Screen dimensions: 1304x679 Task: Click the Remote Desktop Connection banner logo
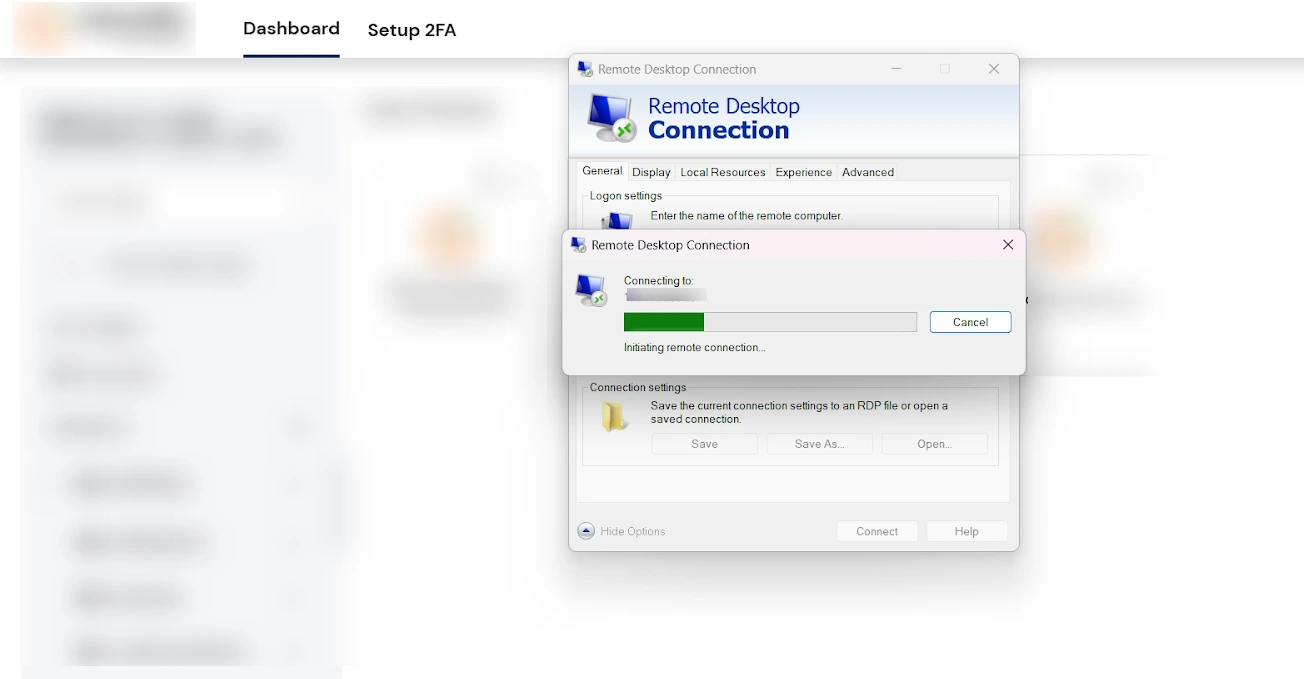(x=610, y=117)
